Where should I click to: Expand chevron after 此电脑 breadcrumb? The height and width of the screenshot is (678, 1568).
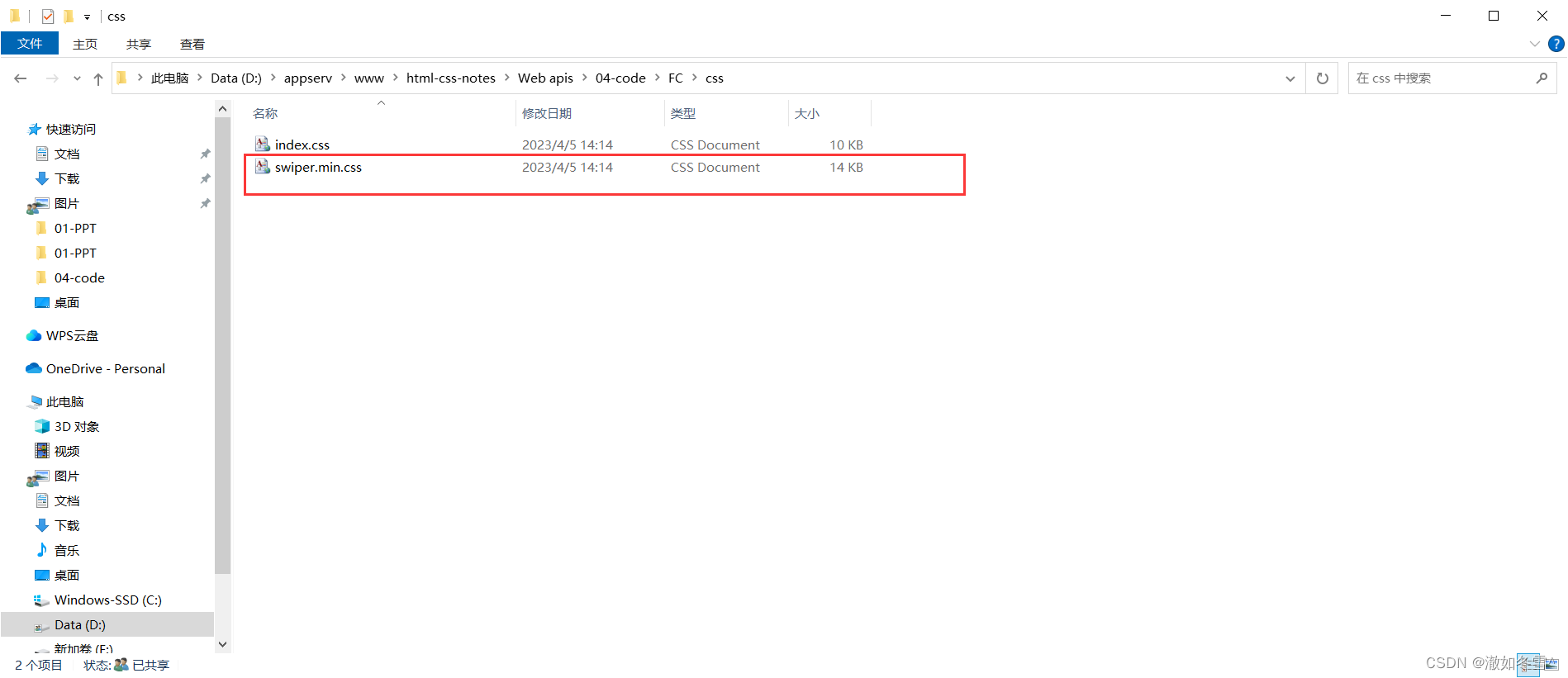point(199,78)
